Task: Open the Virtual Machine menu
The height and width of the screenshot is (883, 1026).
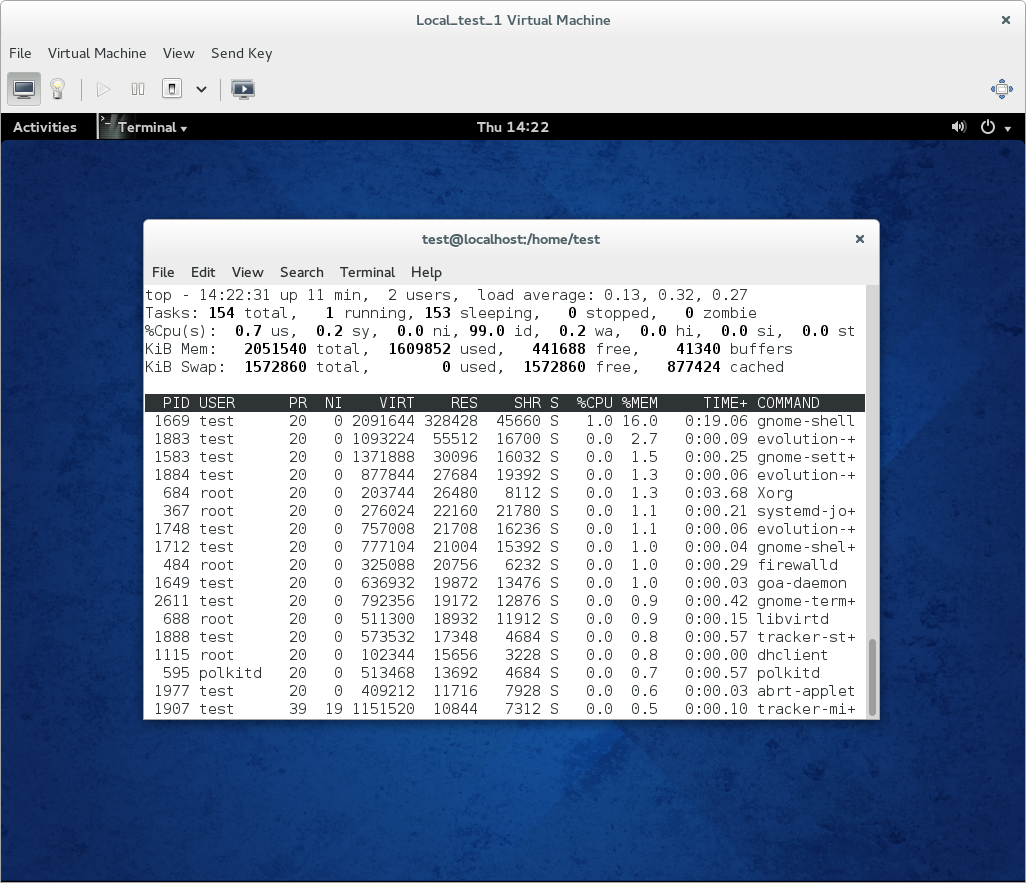Action: pyautogui.click(x=97, y=53)
